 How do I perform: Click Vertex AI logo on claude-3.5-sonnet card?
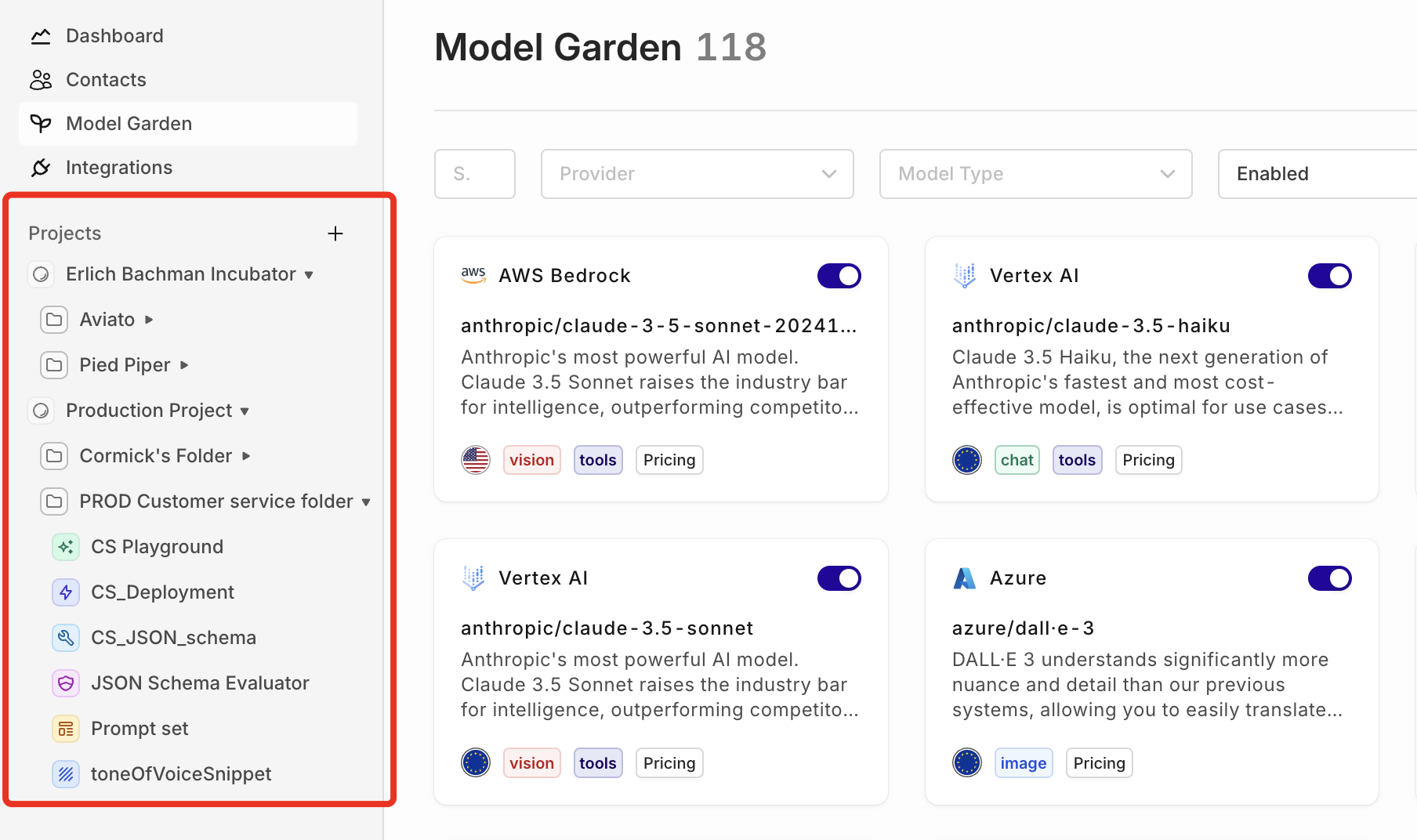pos(473,577)
